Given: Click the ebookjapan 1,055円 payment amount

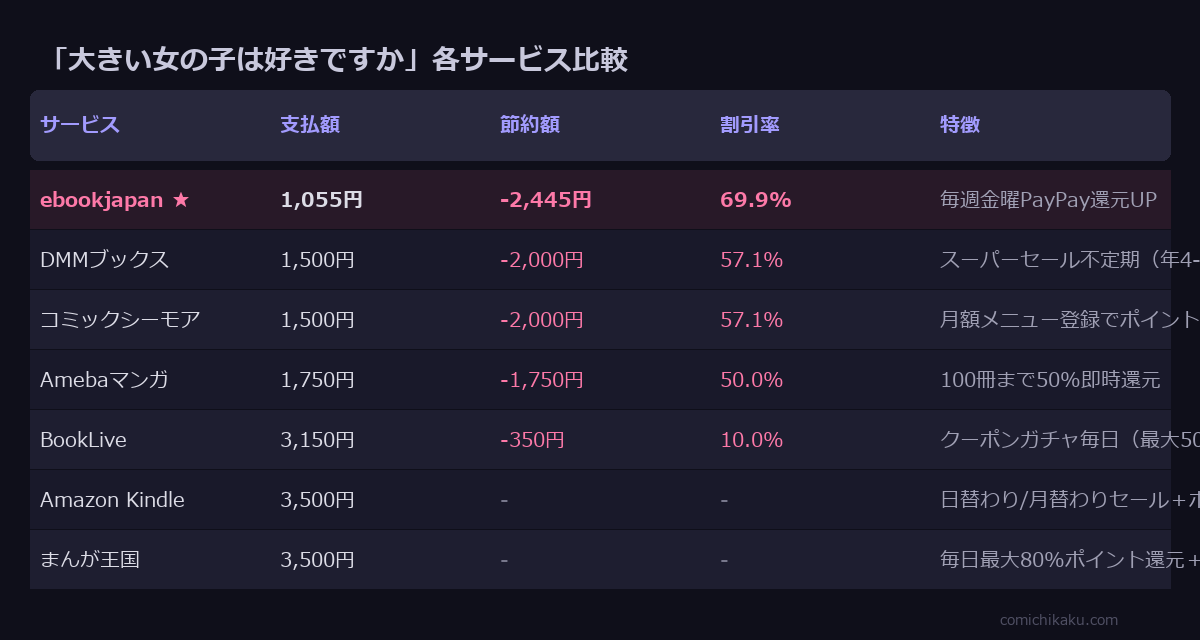Looking at the screenshot, I should [321, 200].
